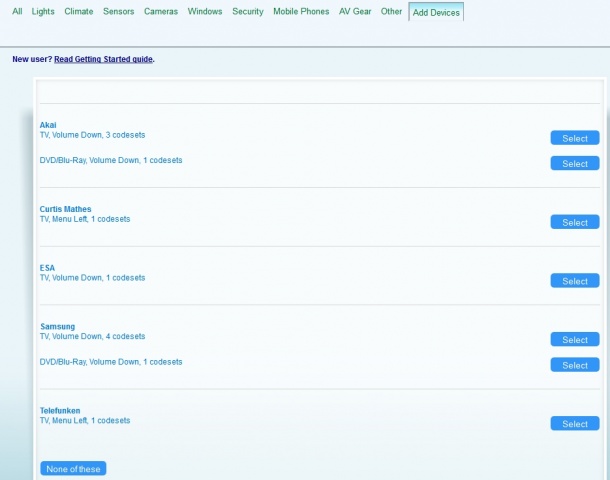Select the Telefunken TV option
The image size is (610, 480).
pyautogui.click(x=575, y=424)
